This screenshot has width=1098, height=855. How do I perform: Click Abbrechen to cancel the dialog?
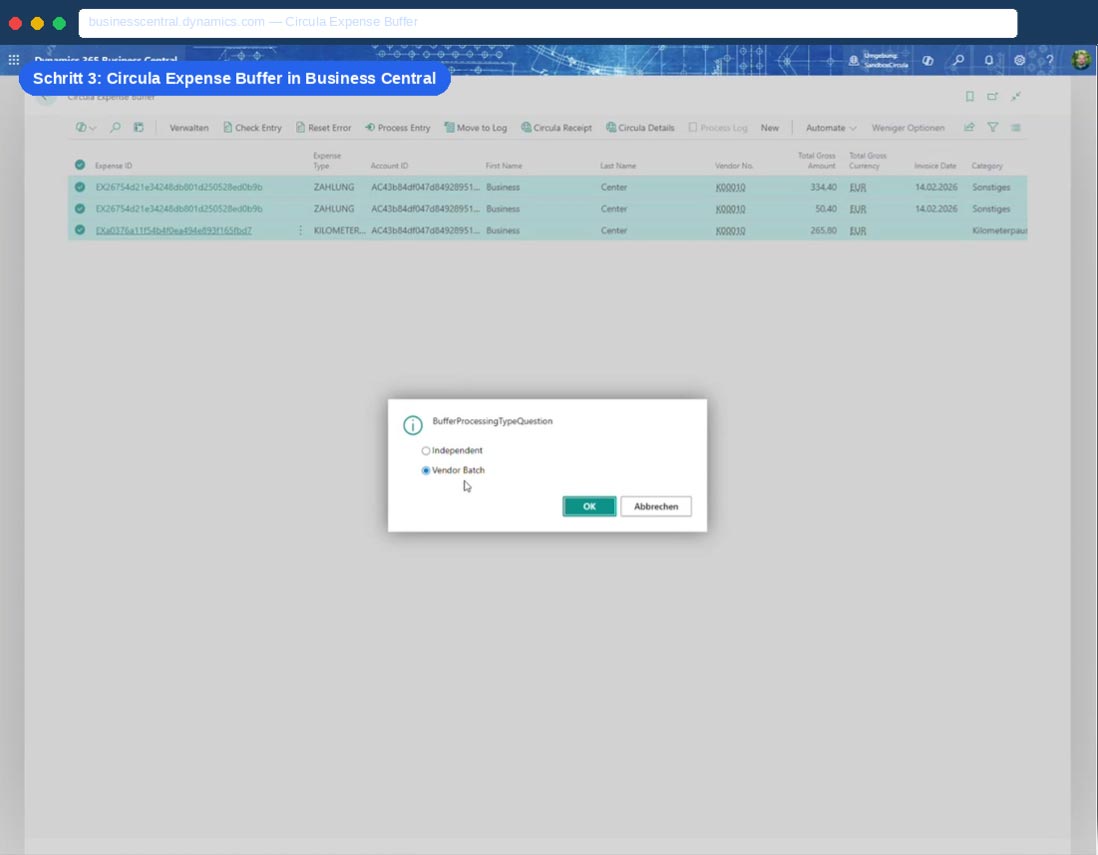(x=655, y=506)
